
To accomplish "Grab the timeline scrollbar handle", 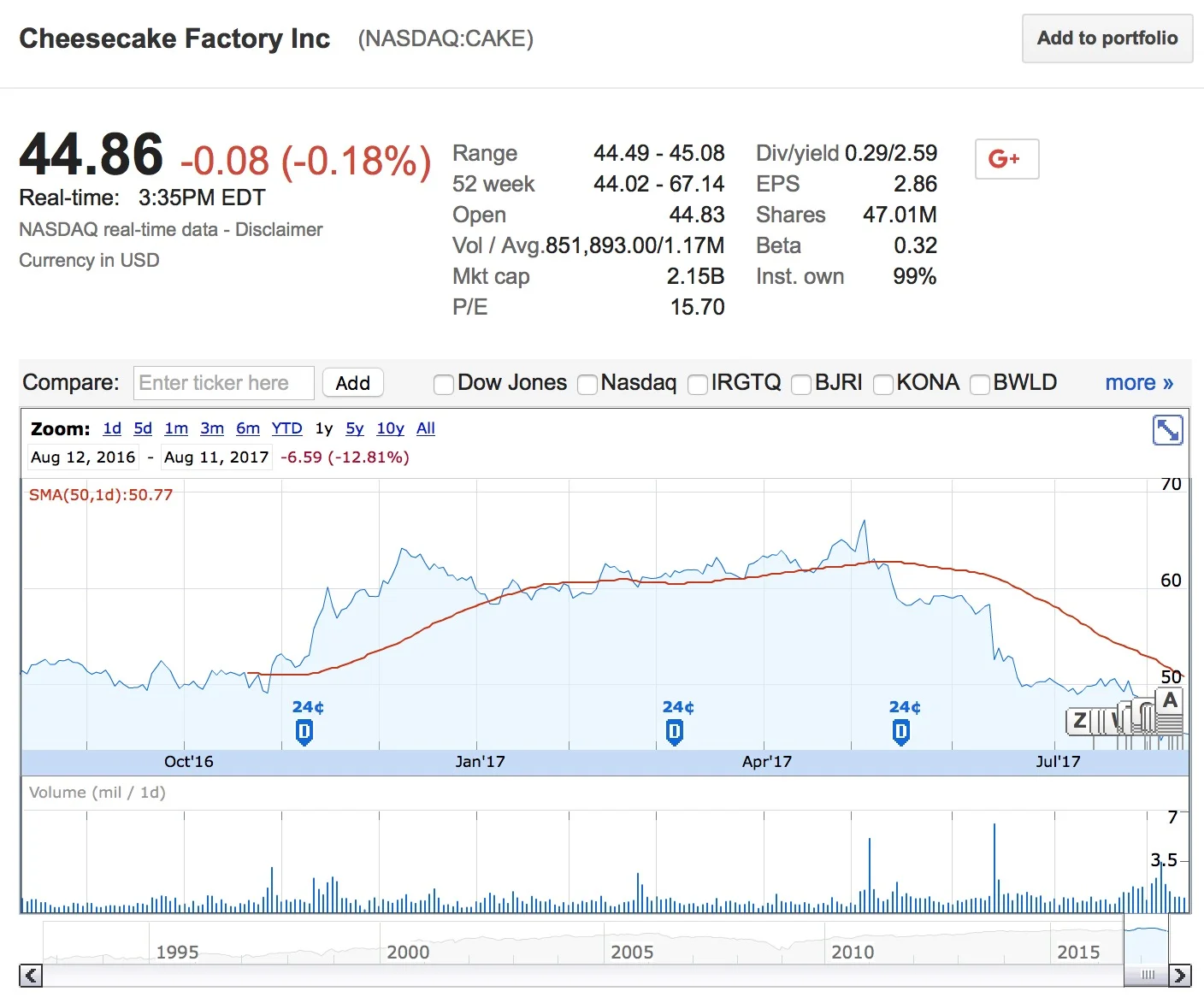I will coord(1147,975).
